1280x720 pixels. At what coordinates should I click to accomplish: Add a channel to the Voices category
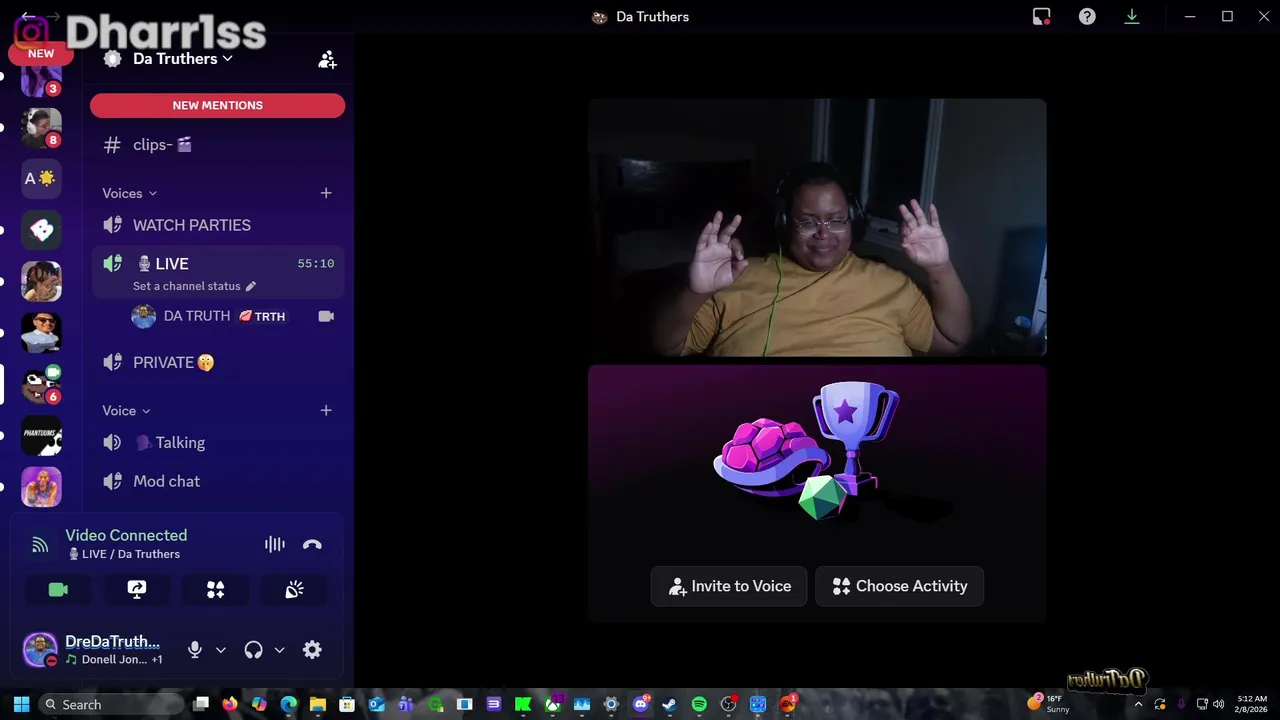pos(326,193)
